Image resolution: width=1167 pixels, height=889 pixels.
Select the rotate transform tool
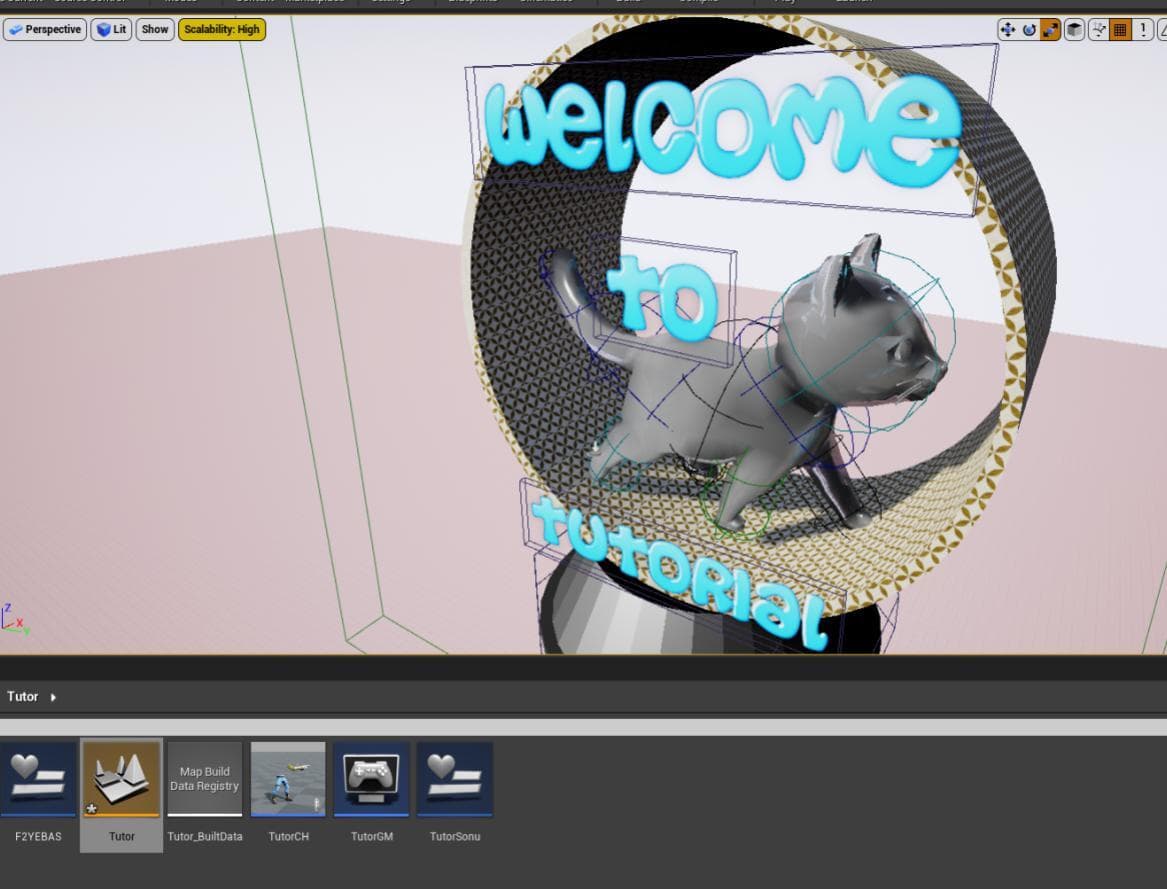coord(1029,30)
